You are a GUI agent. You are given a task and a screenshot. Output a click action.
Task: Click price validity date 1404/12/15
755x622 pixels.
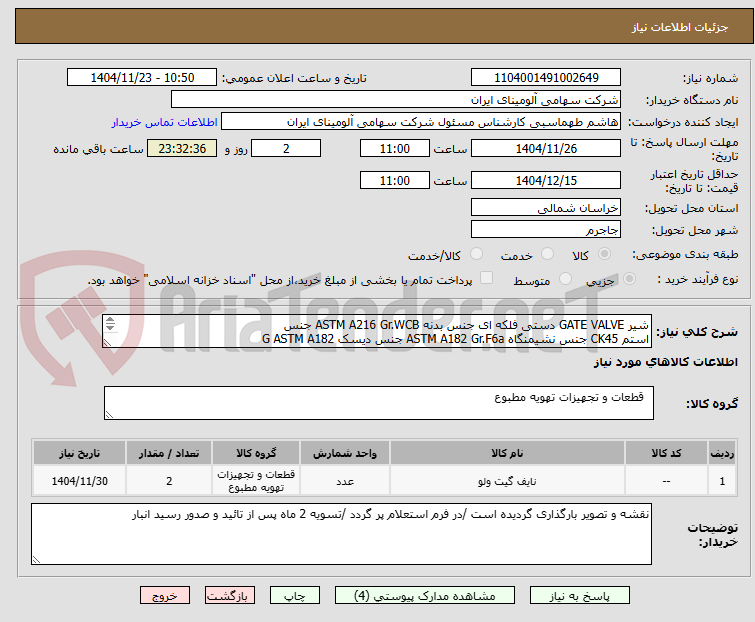click(x=546, y=181)
